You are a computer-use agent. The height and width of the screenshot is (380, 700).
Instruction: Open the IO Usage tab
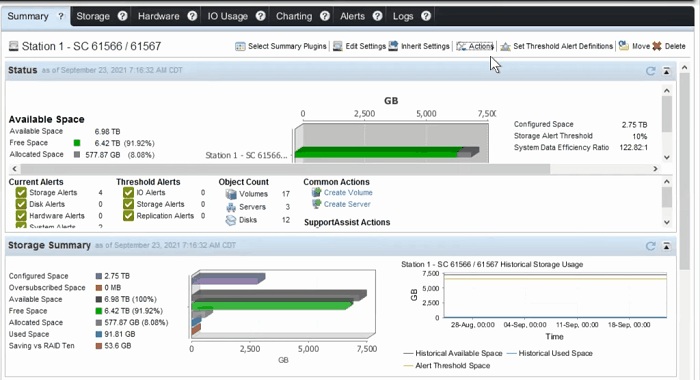pos(228,16)
